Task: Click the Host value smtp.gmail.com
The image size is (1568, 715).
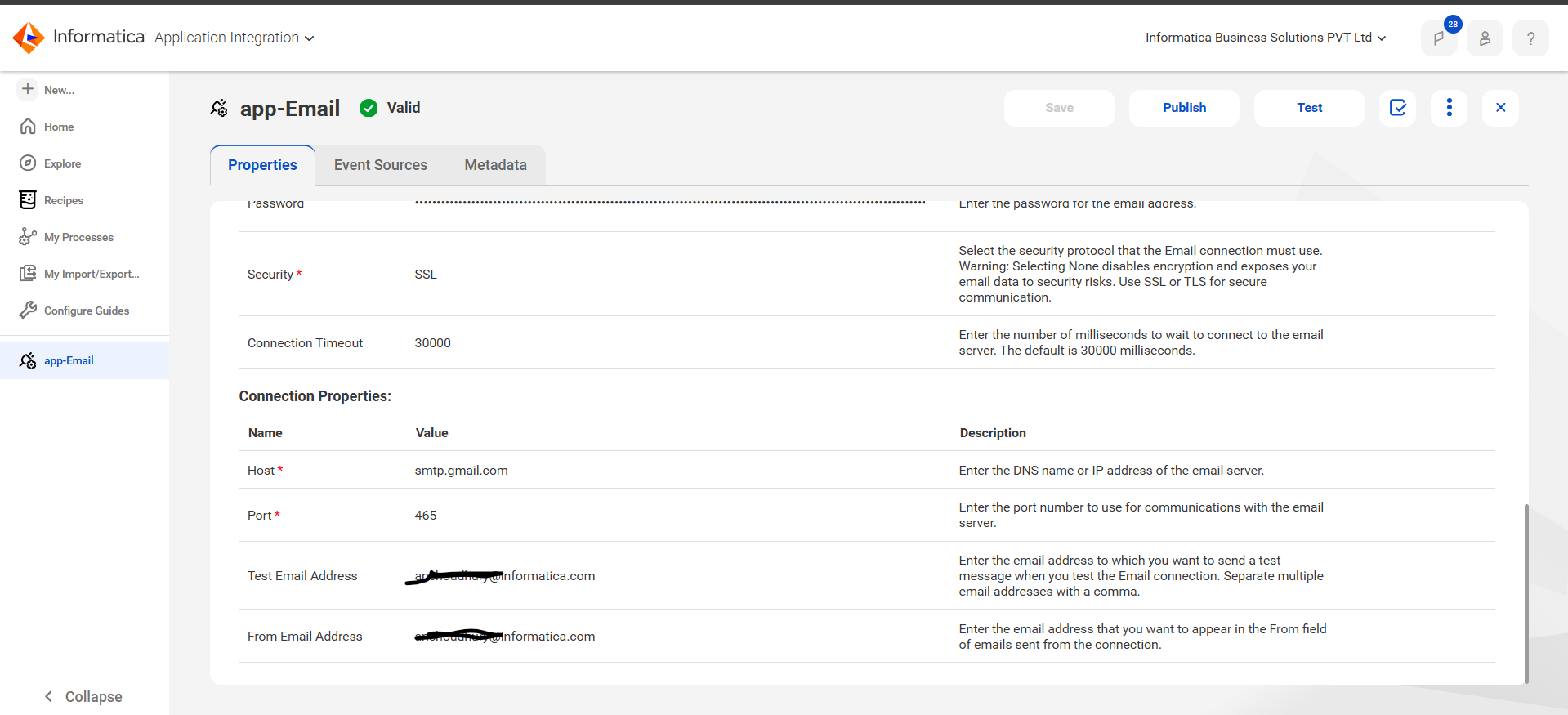Action: (461, 471)
